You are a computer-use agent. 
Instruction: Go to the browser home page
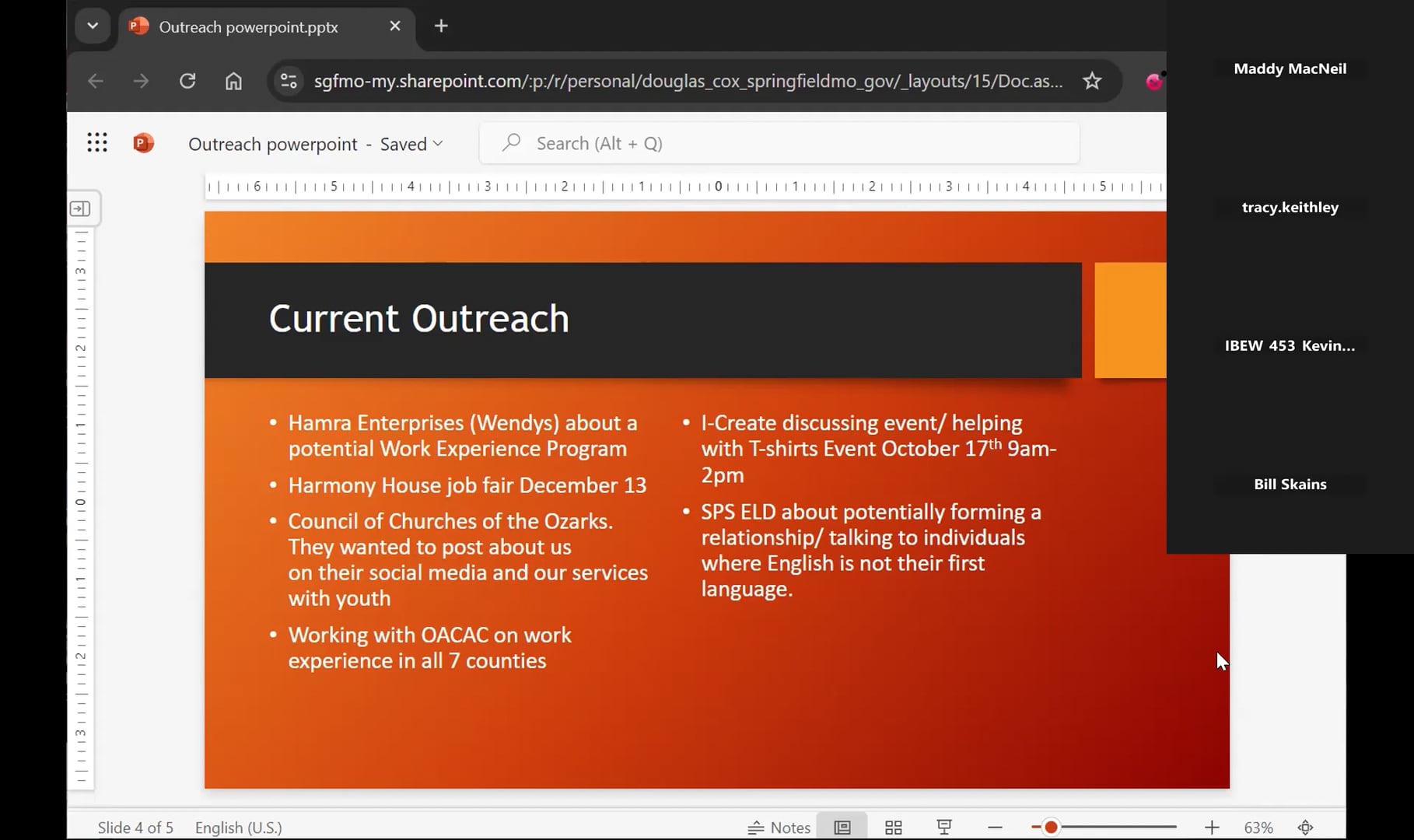click(x=233, y=81)
